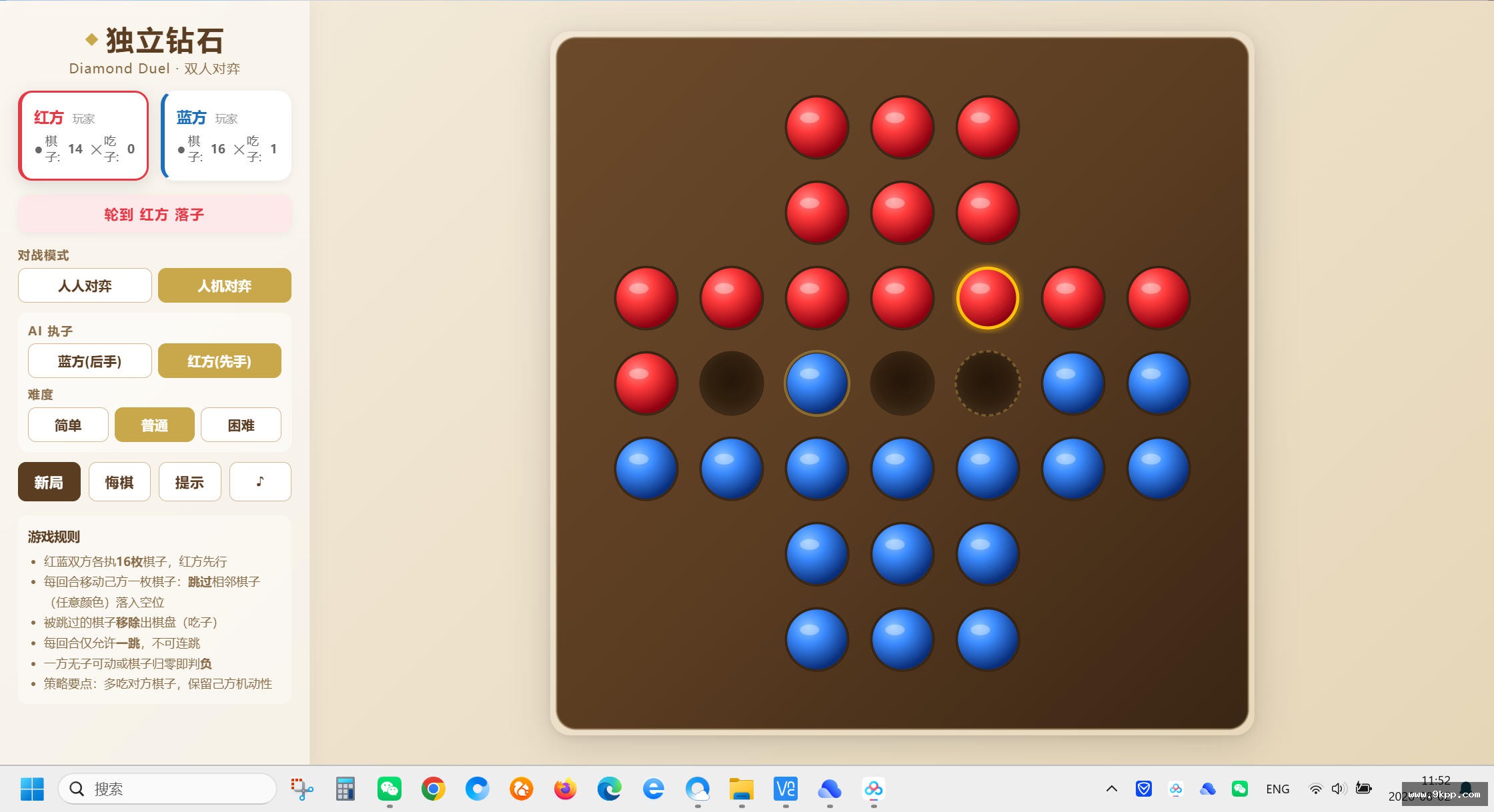Select the leftmost red marble in the third row
Image resolution: width=1494 pixels, height=812 pixels.
point(646,298)
